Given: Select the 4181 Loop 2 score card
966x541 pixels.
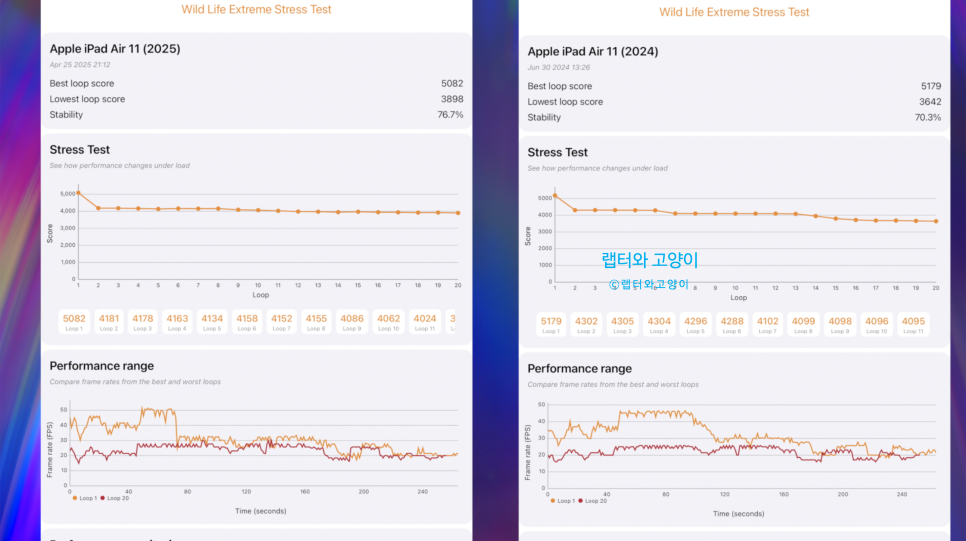Looking at the screenshot, I should [108, 322].
